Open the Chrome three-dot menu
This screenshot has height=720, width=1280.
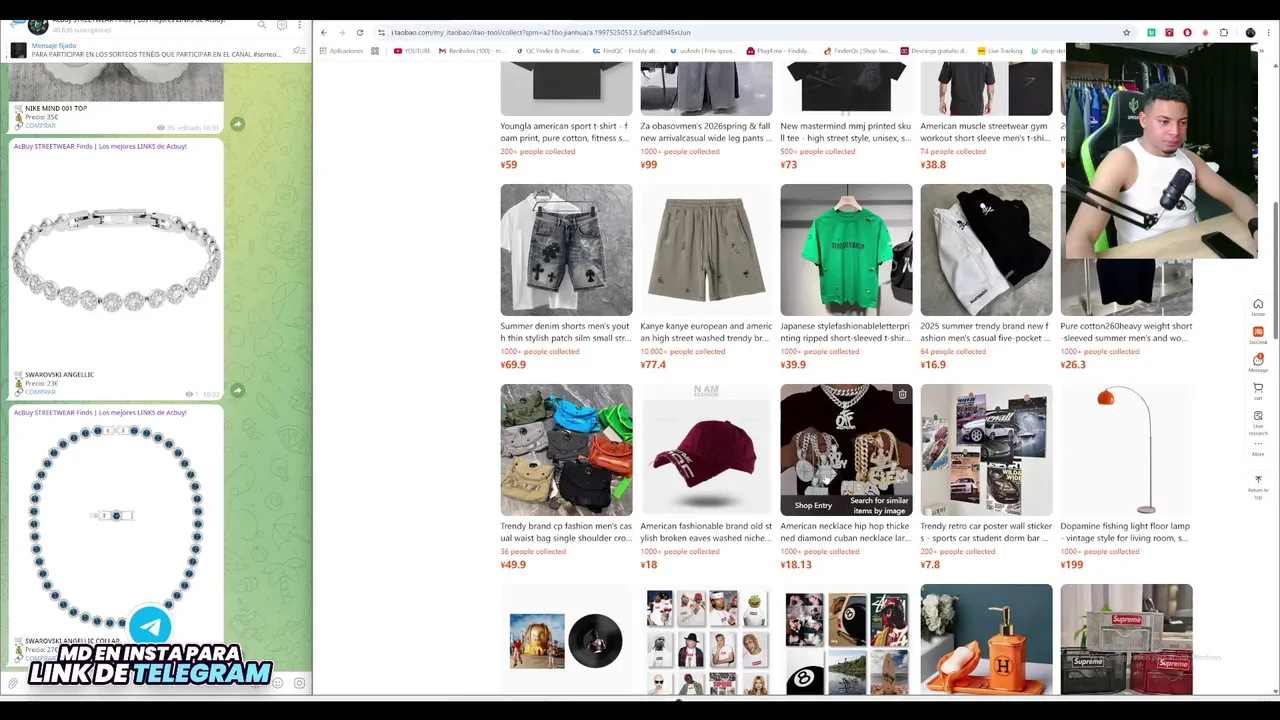[1269, 32]
